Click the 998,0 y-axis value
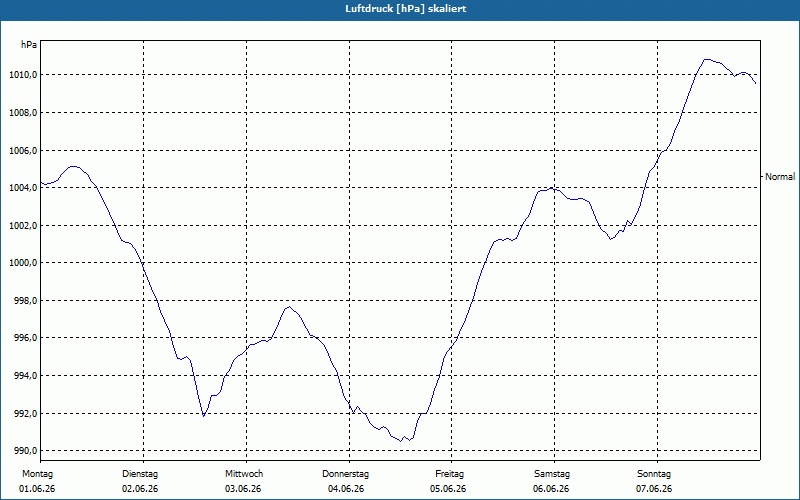The image size is (800, 500). 26,301
